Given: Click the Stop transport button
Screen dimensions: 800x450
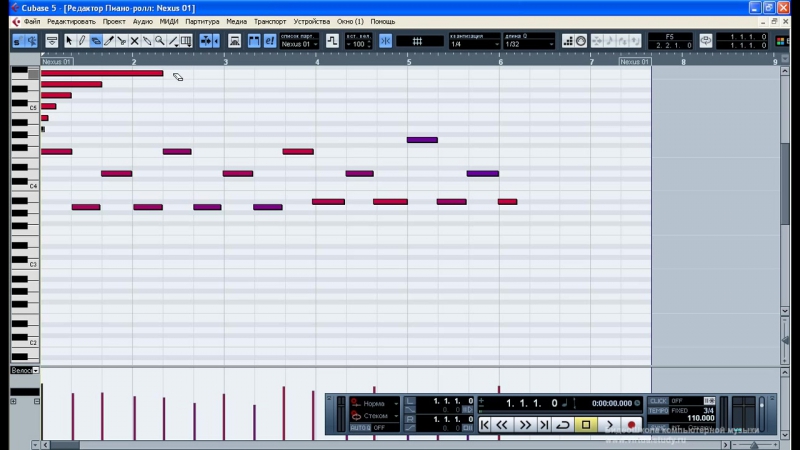Looking at the screenshot, I should (x=586, y=424).
